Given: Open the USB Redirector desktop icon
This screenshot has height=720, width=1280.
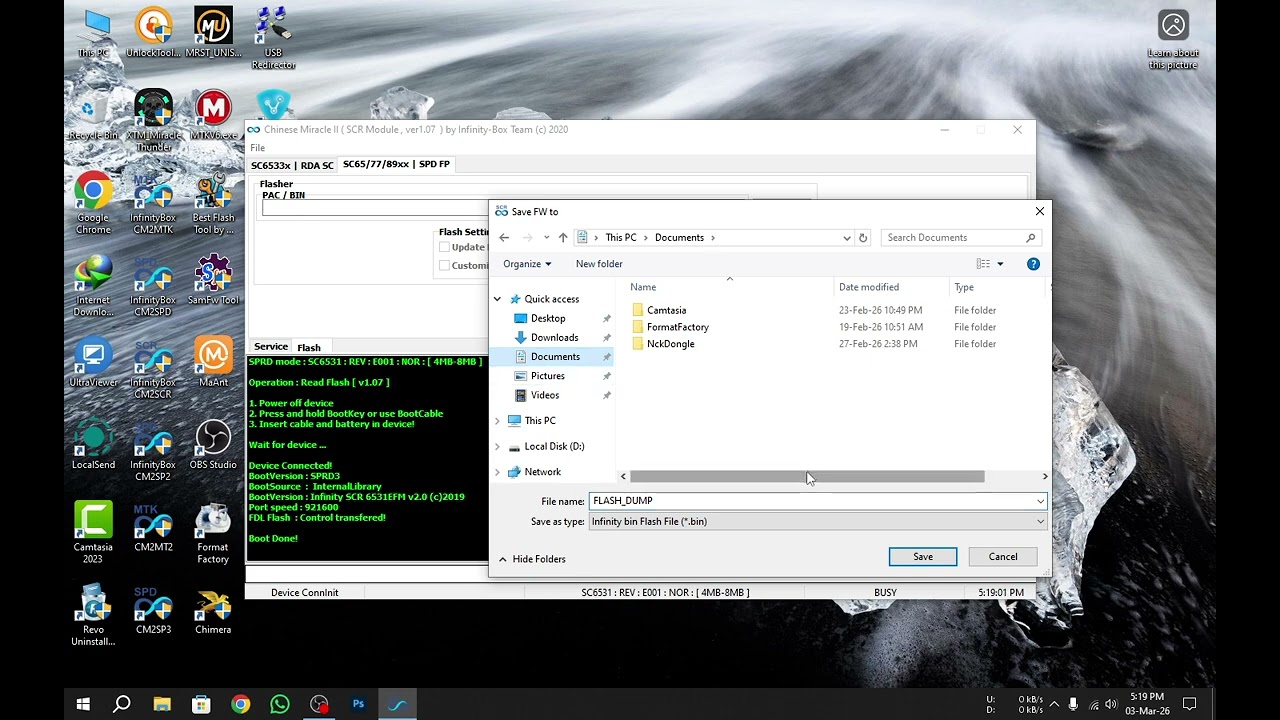Looking at the screenshot, I should click(273, 38).
